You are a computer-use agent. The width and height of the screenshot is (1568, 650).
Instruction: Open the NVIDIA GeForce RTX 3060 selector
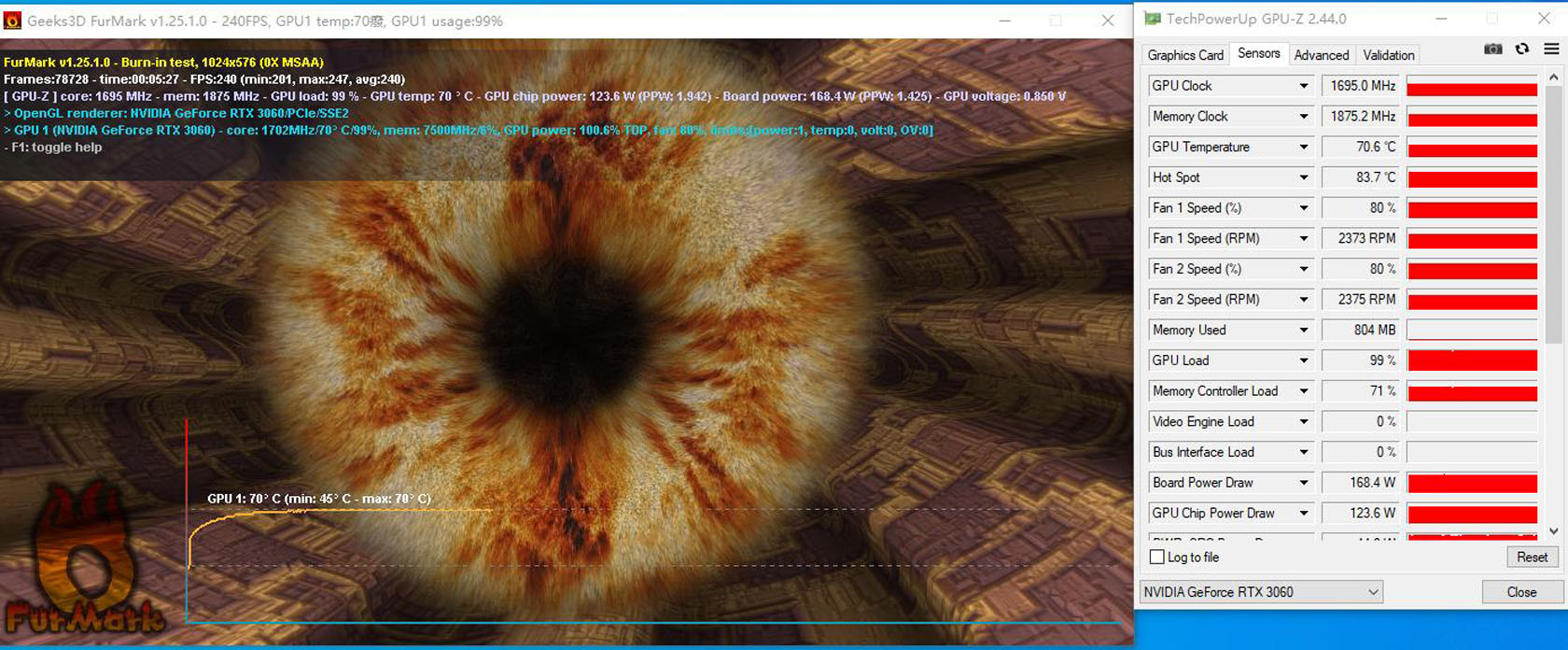1261,592
